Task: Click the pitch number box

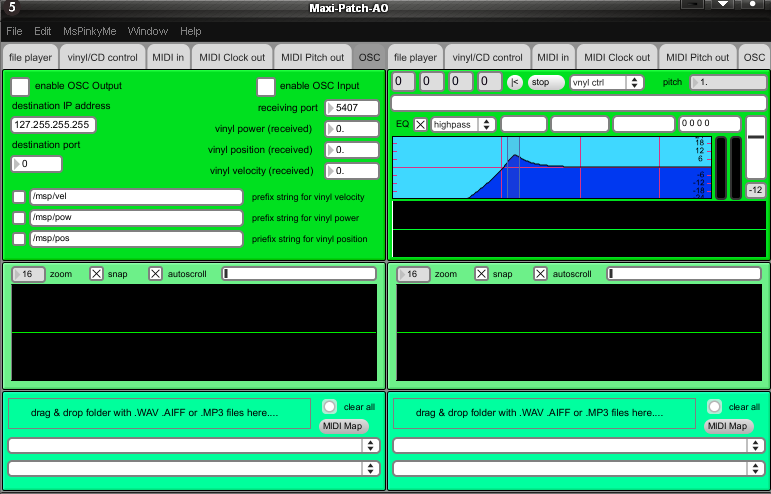Action: click(728, 82)
